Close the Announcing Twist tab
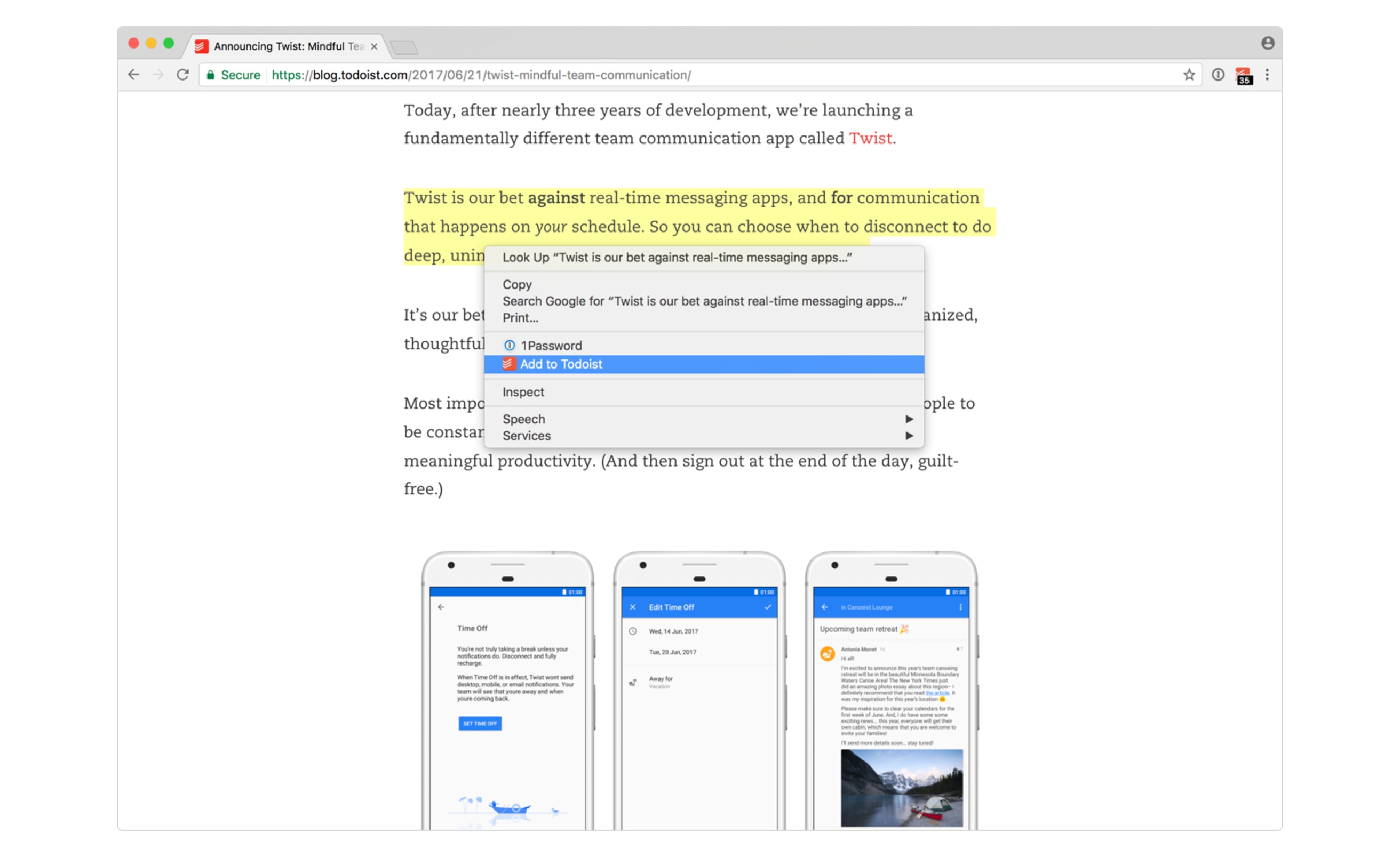Screen dimensions: 1400x857 (x=374, y=46)
